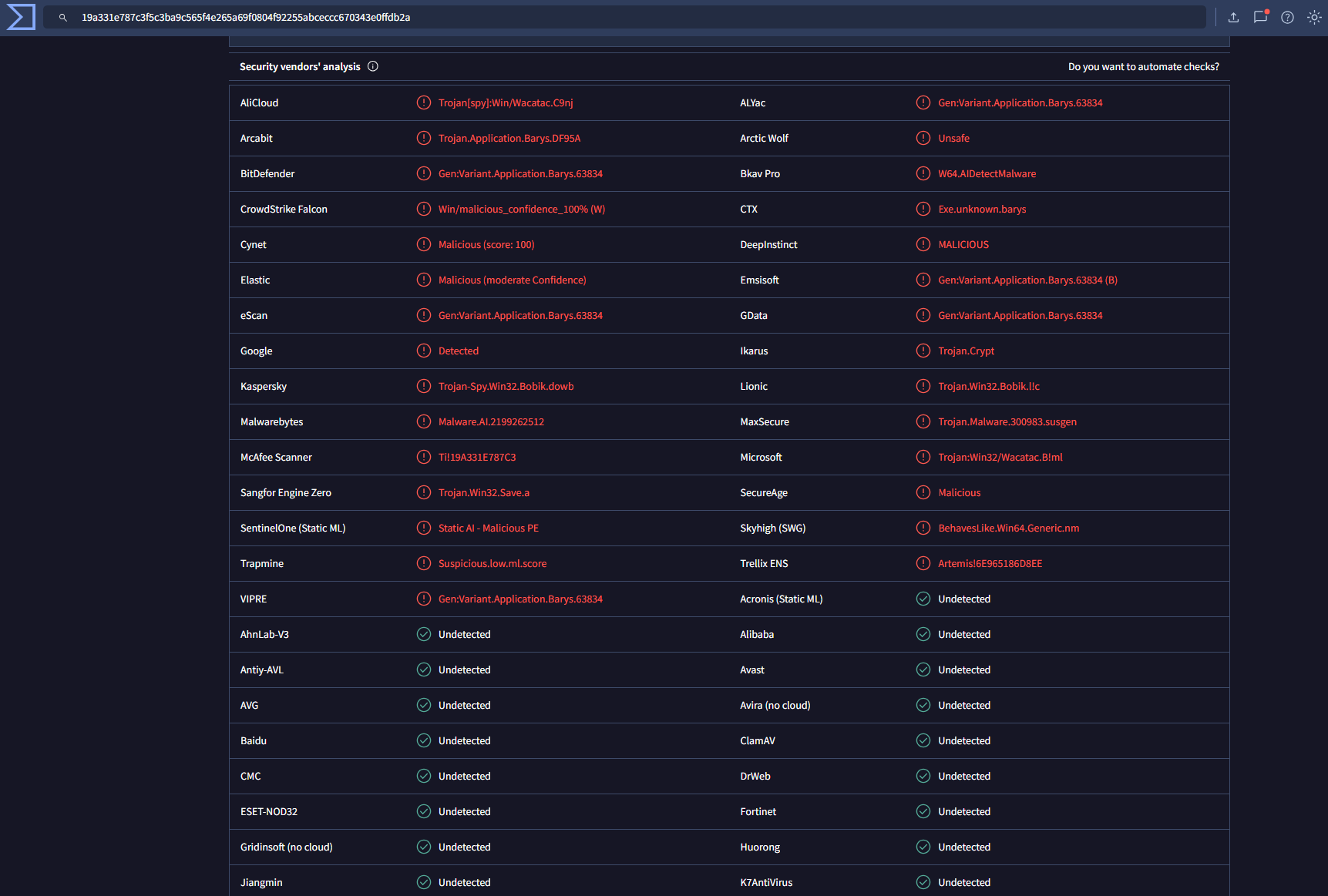Open the upload file icon

pyautogui.click(x=1233, y=17)
